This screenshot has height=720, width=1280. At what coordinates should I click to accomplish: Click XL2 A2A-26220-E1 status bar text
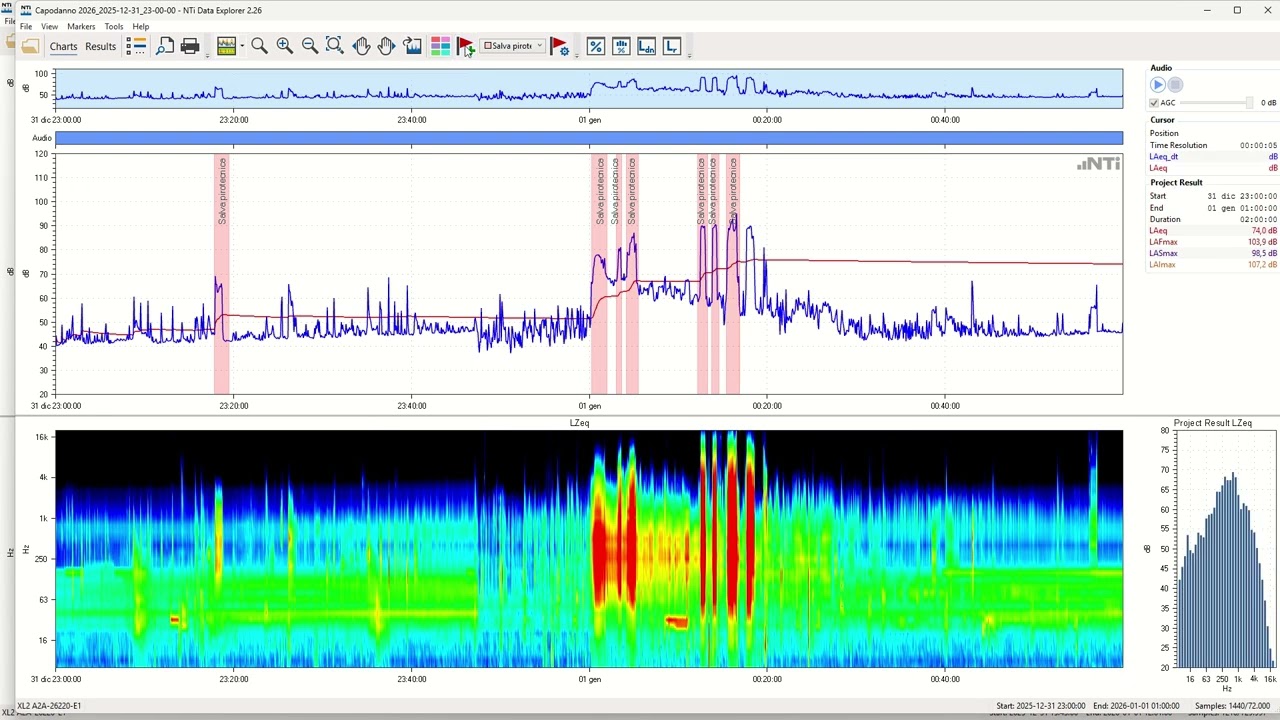pos(49,706)
